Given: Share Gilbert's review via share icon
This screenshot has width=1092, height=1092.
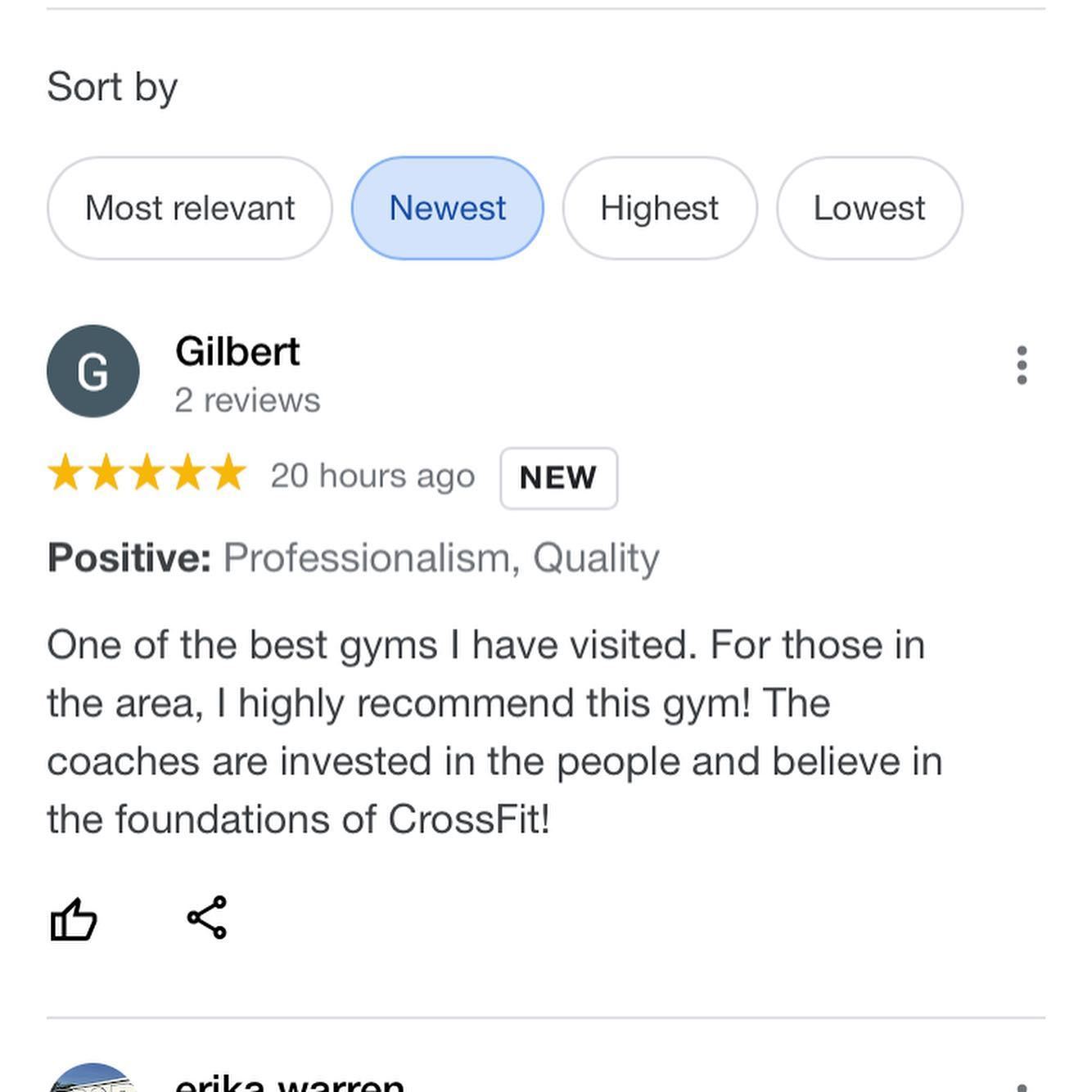Looking at the screenshot, I should point(207,918).
